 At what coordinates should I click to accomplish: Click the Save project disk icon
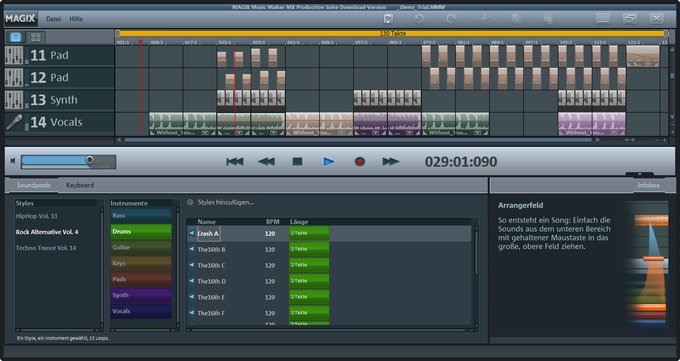point(388,19)
